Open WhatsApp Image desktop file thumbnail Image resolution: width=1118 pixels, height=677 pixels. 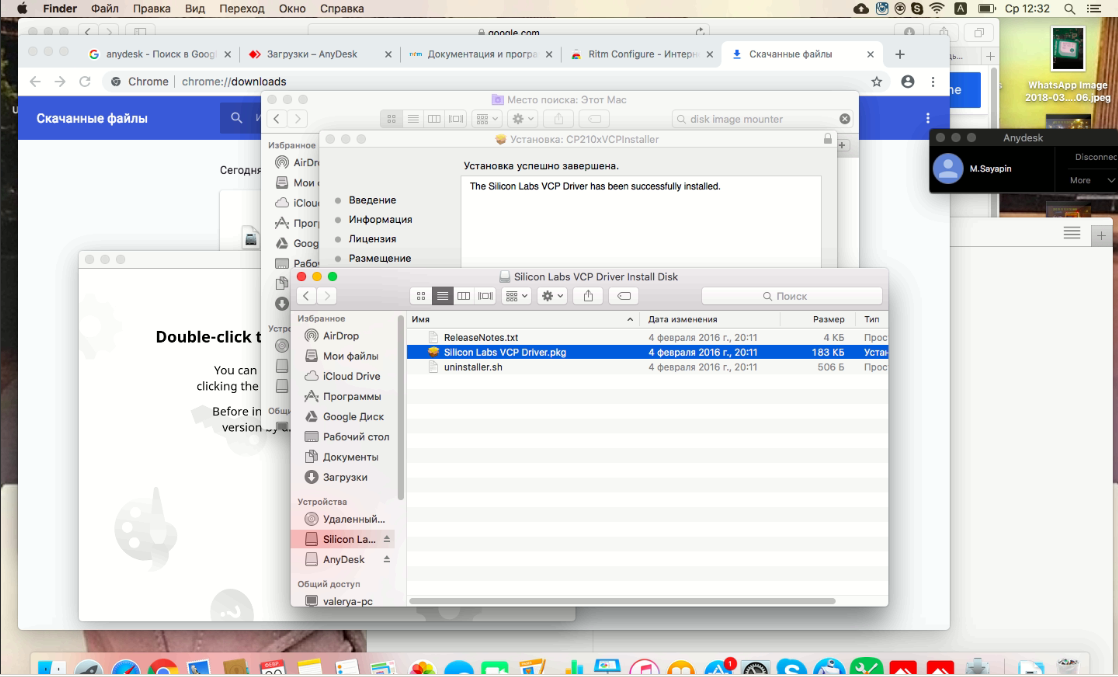tap(1067, 49)
